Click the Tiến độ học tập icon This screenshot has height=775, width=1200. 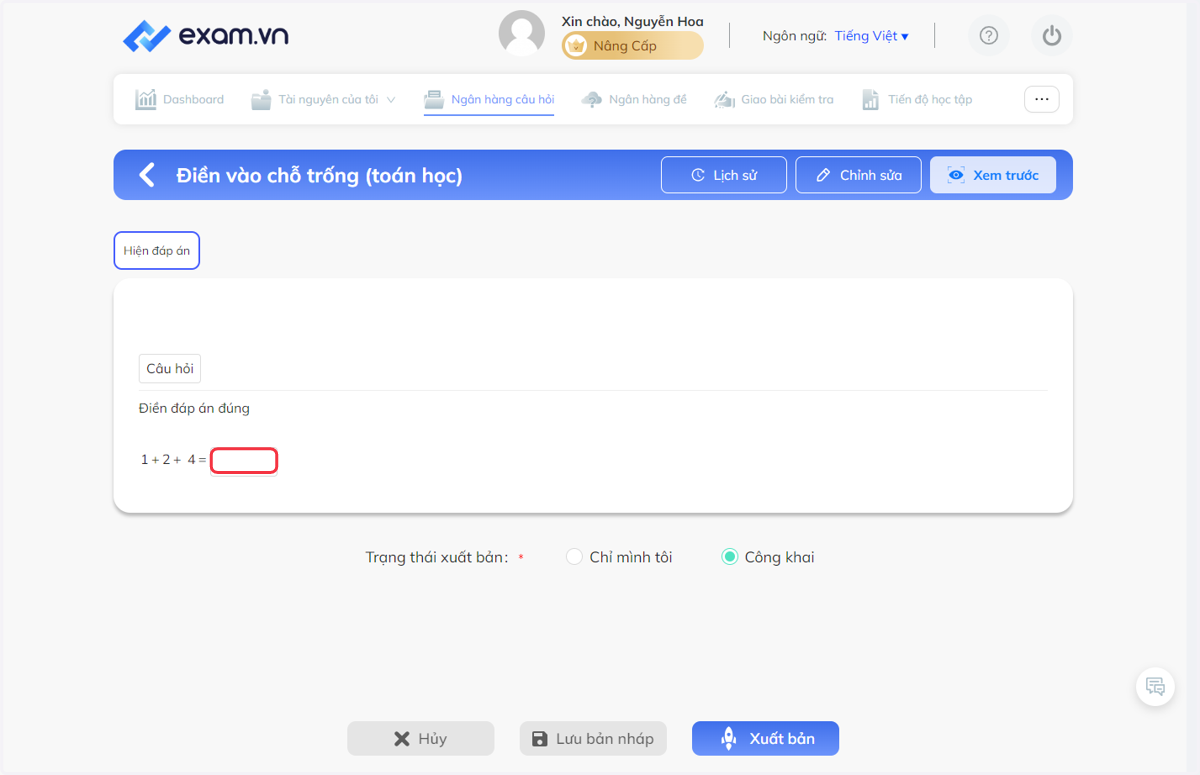(871, 99)
